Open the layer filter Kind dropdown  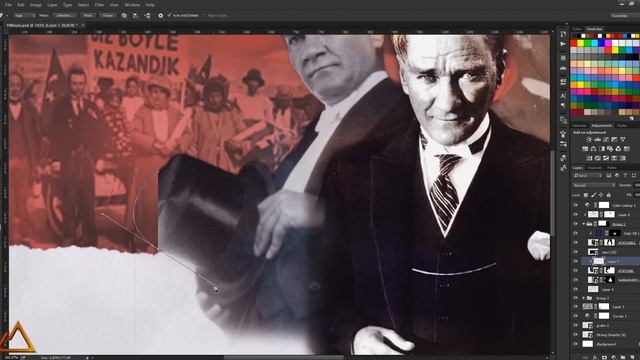pos(588,175)
